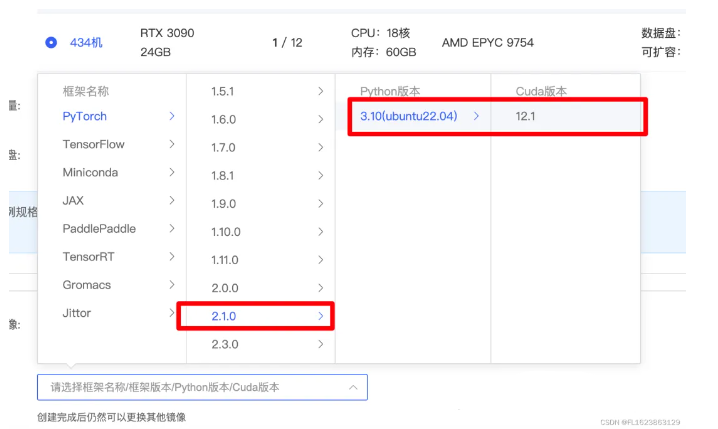
Task: Expand chevron next to TensorRT
Action: pos(172,256)
